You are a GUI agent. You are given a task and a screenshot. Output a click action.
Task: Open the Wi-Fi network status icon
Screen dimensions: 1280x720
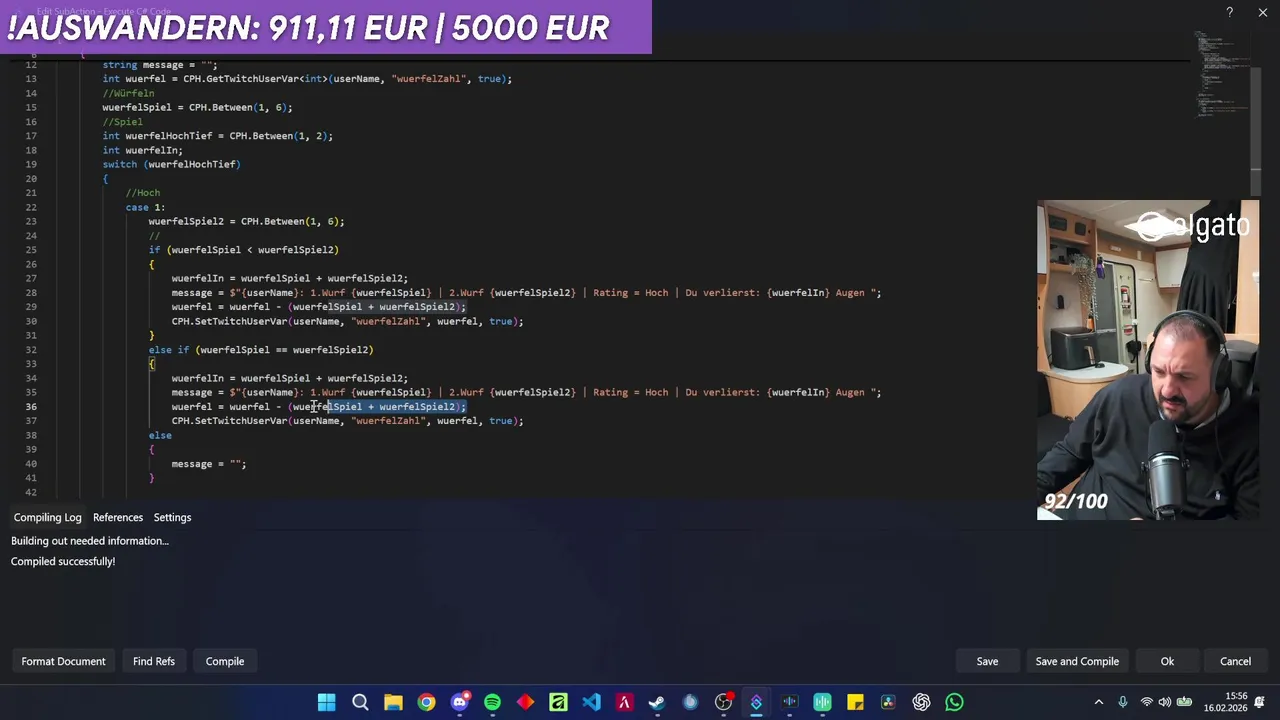1146,702
